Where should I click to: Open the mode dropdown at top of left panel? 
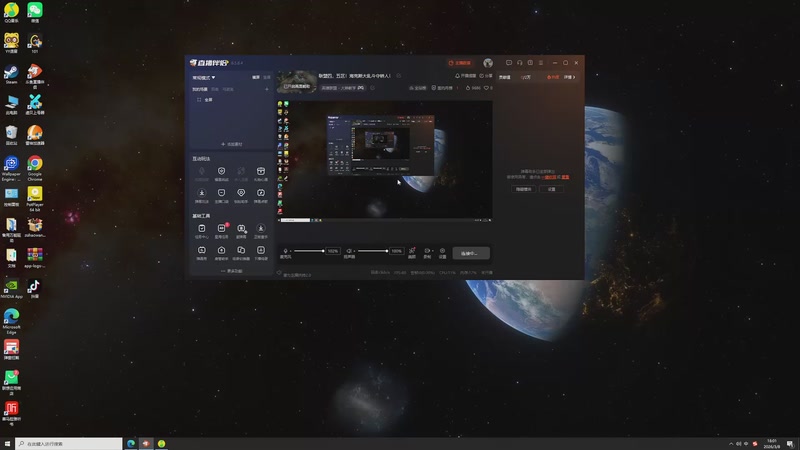pos(204,78)
